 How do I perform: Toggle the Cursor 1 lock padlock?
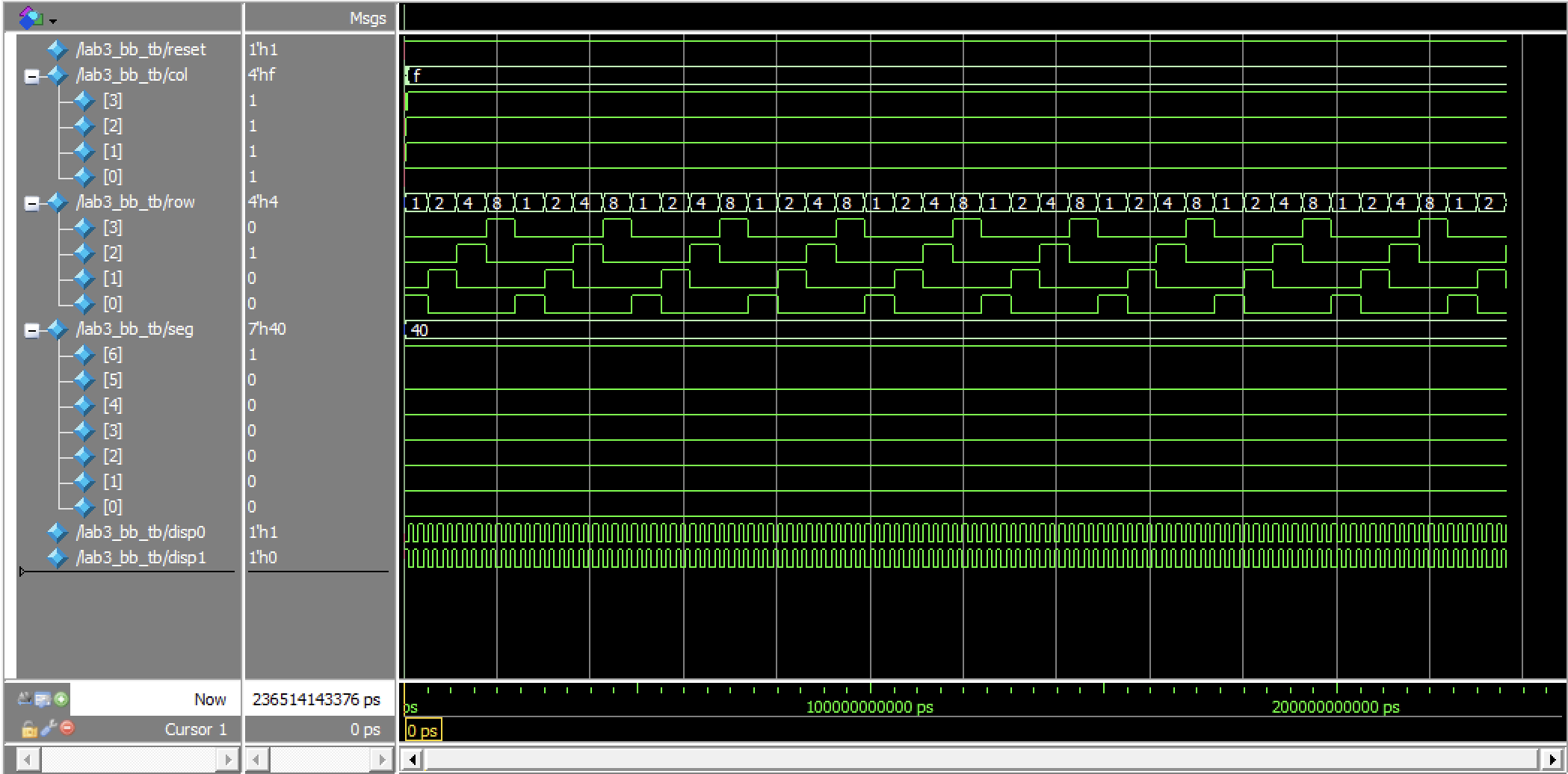coord(29,728)
